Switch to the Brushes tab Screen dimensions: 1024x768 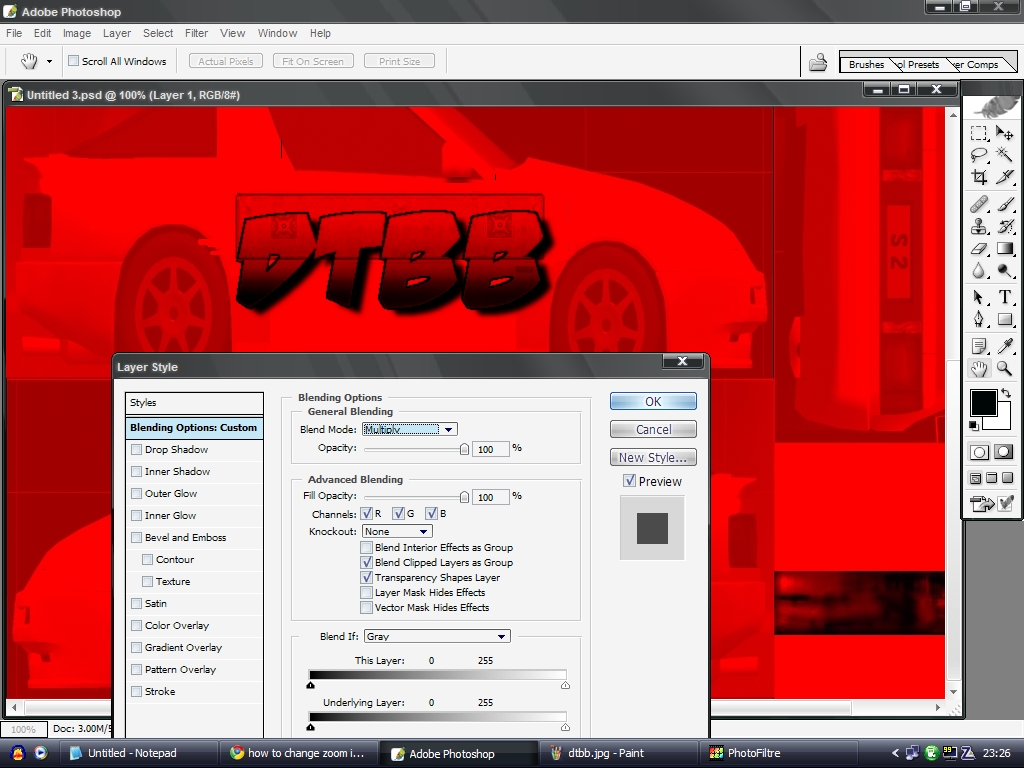coord(866,64)
